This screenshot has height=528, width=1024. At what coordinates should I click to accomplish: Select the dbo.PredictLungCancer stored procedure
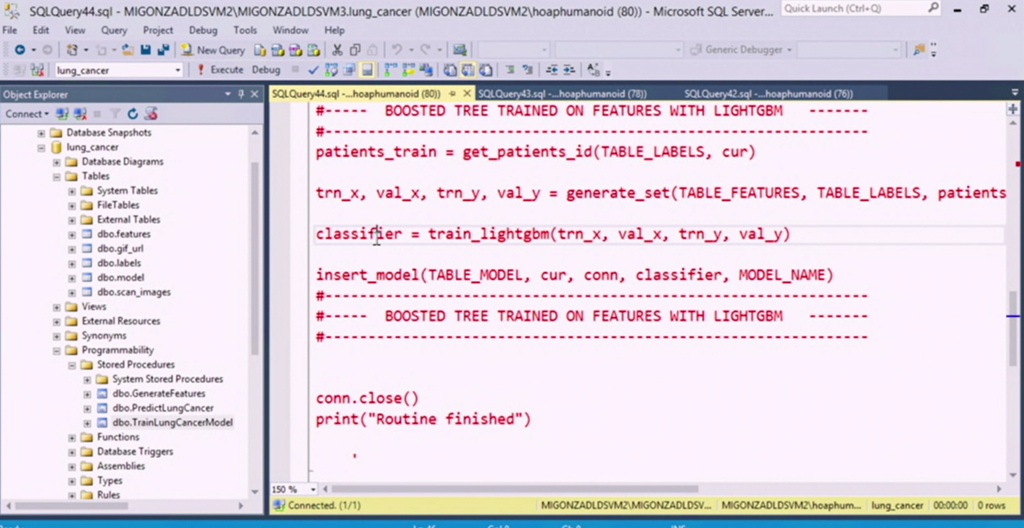pos(163,408)
